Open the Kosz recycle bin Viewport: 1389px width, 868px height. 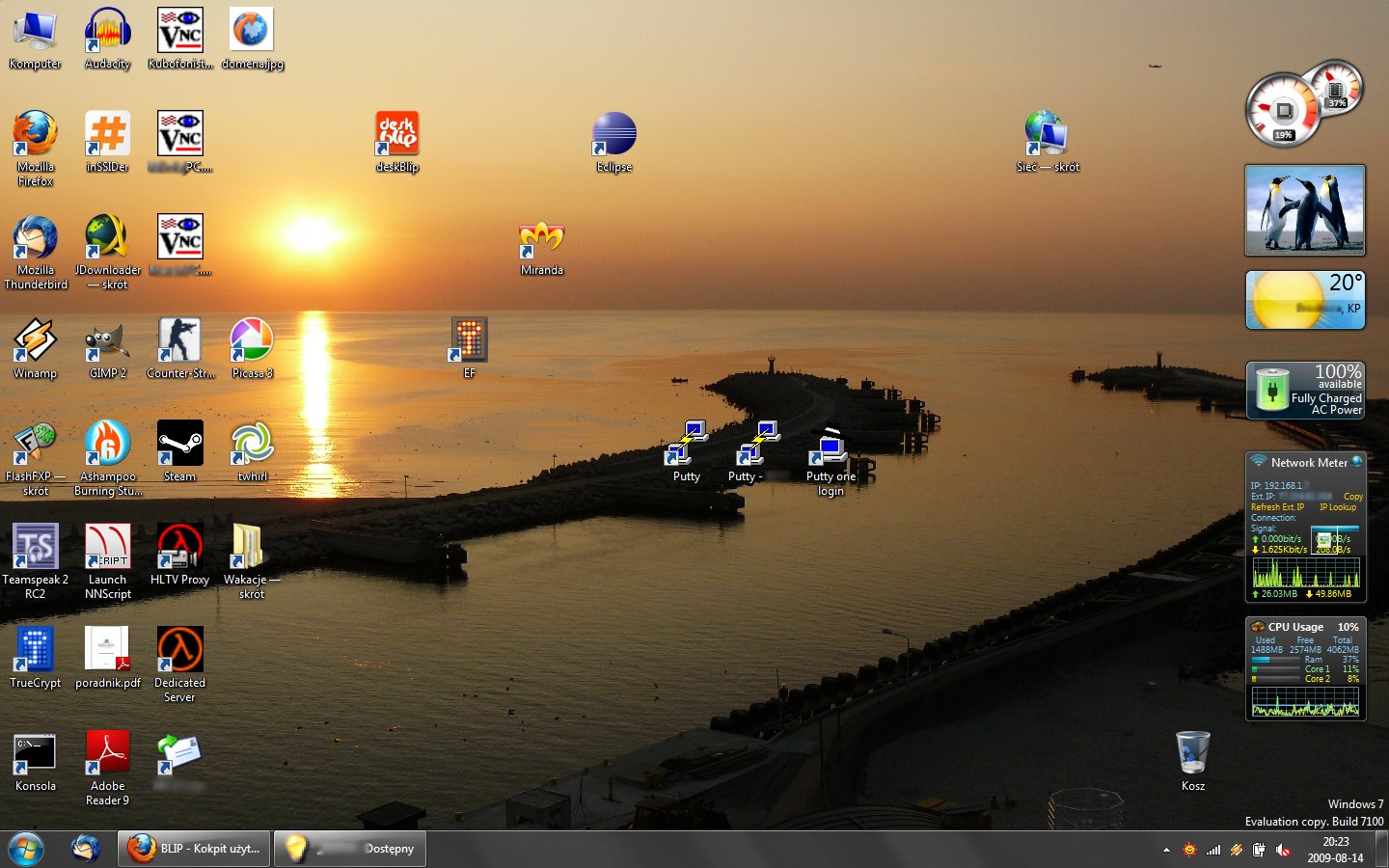click(1192, 754)
